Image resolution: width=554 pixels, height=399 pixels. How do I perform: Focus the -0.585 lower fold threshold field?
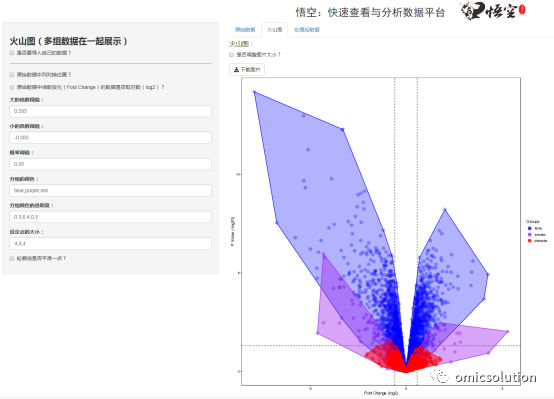[x=111, y=137]
